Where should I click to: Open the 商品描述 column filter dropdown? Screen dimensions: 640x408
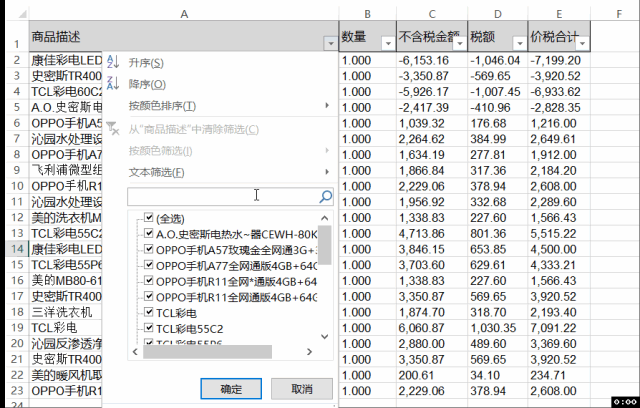[x=331, y=43]
